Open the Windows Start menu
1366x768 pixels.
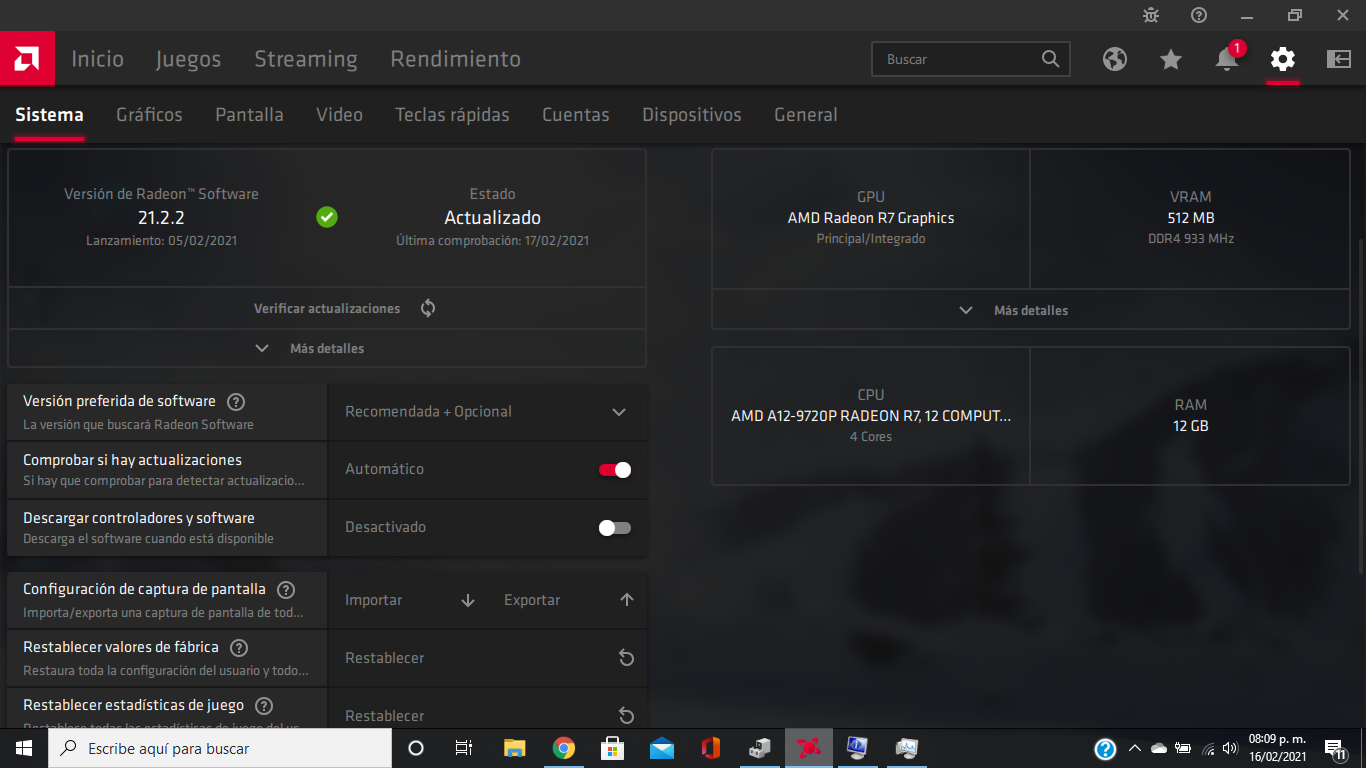click(x=24, y=748)
